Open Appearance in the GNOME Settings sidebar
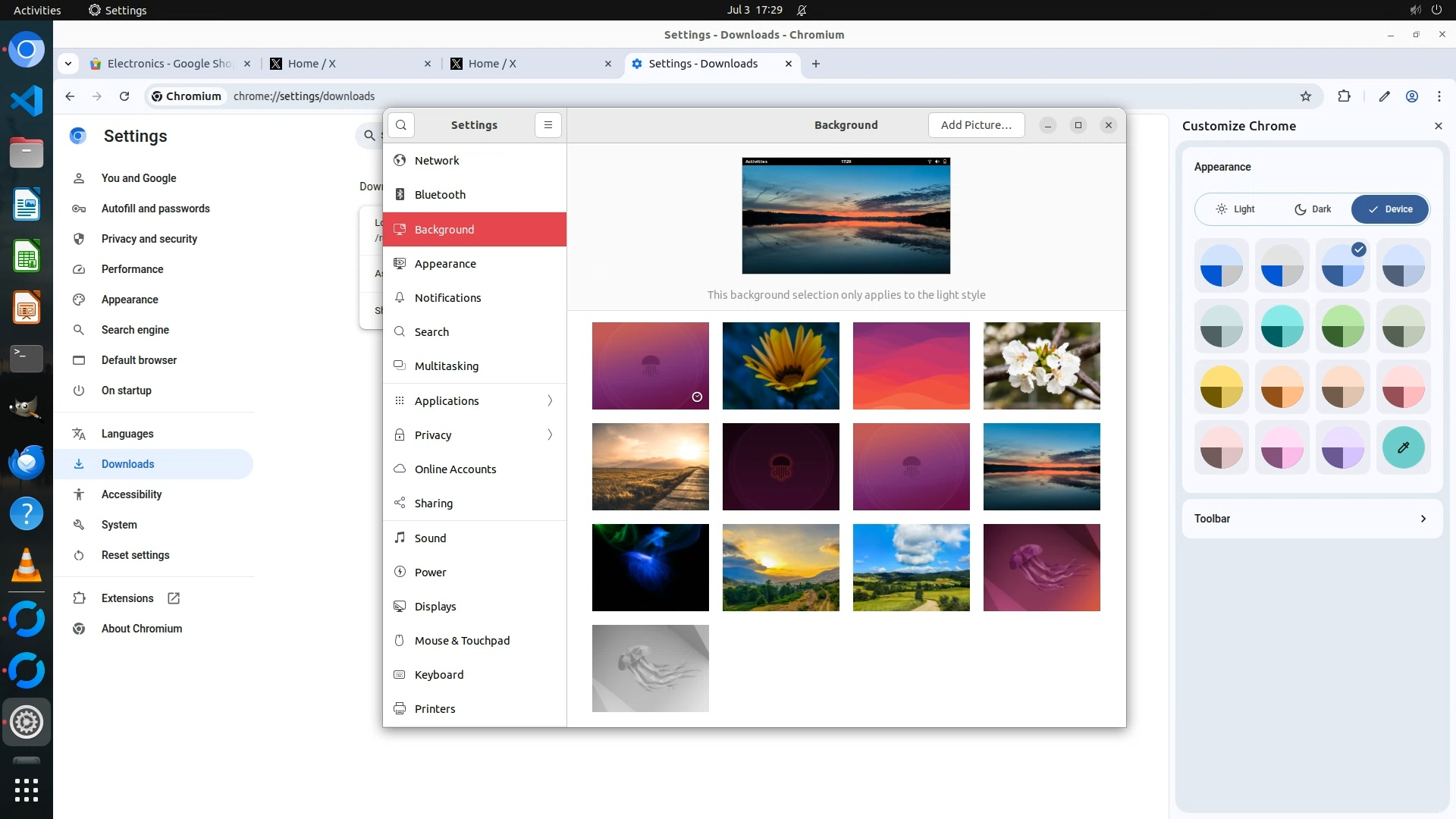Viewport: 1456px width, 819px height. (x=445, y=264)
